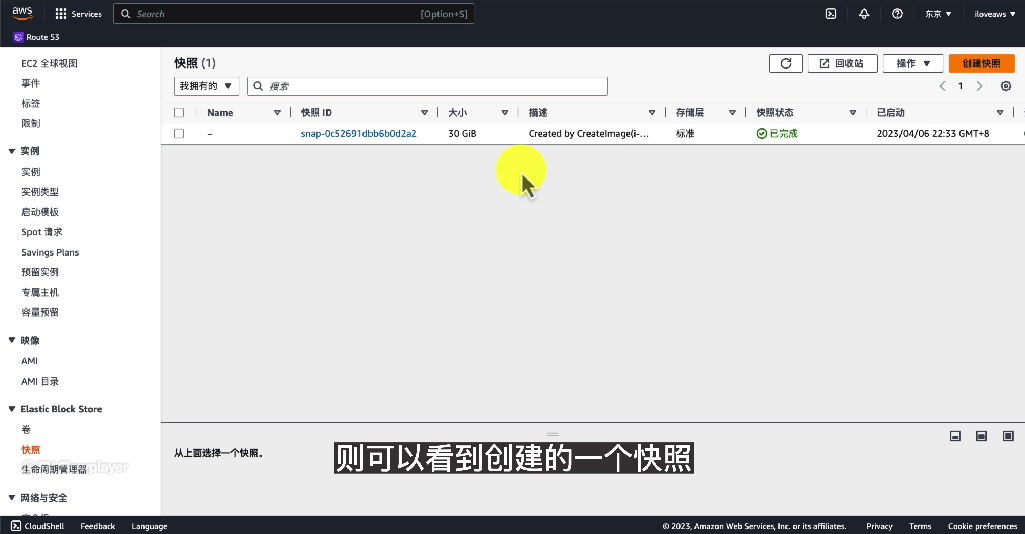The image size is (1025, 534).
Task: Collapse the Elastic Block Store section
Action: 12,409
